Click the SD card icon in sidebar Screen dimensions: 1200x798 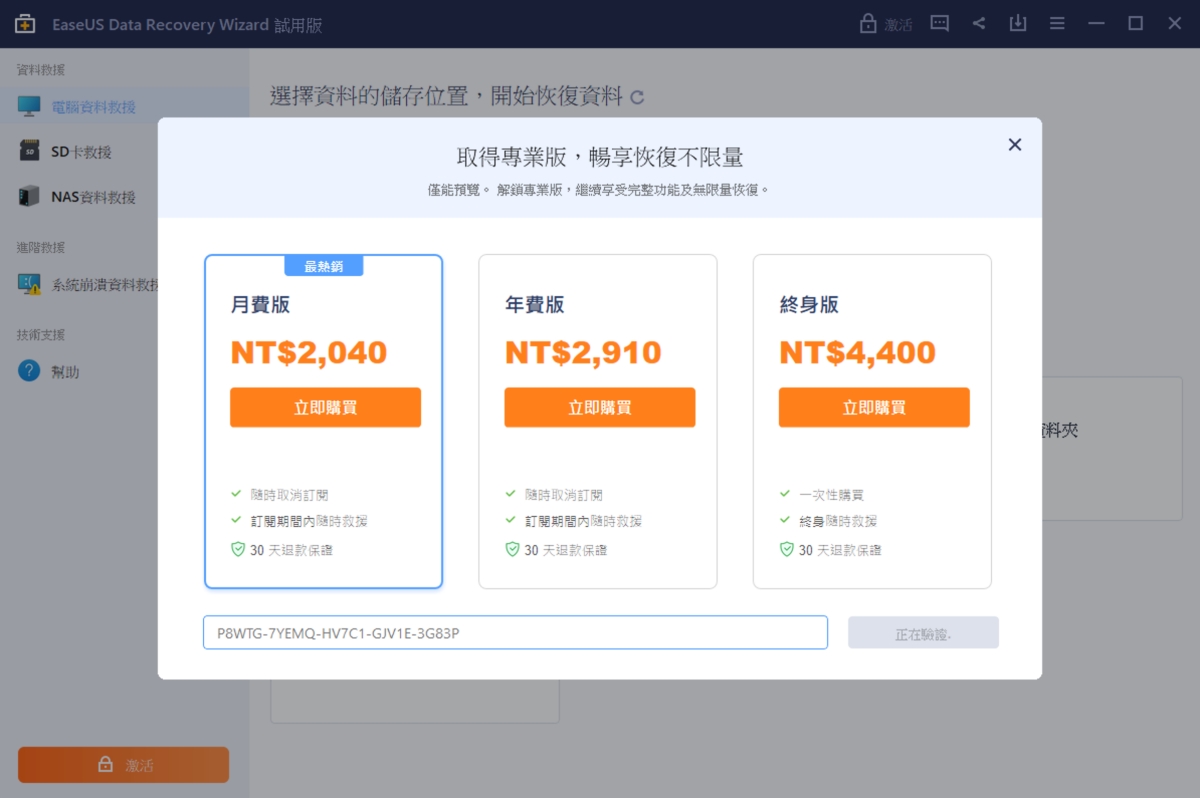[x=29, y=151]
